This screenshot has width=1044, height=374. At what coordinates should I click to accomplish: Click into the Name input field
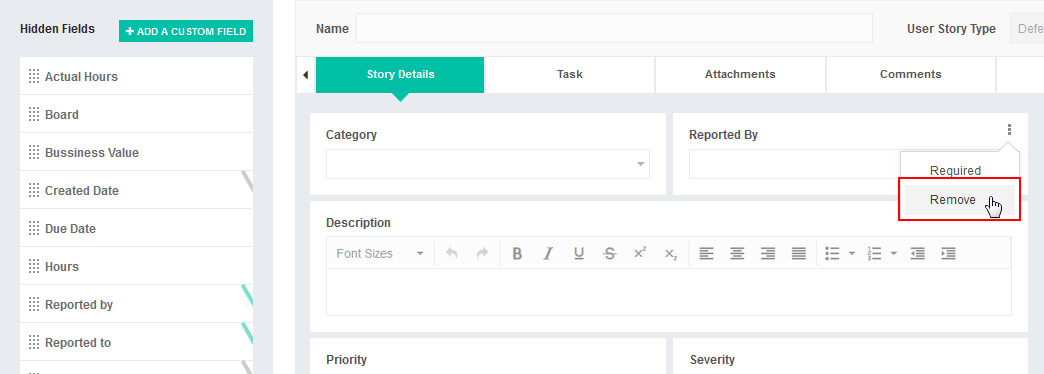coord(614,29)
